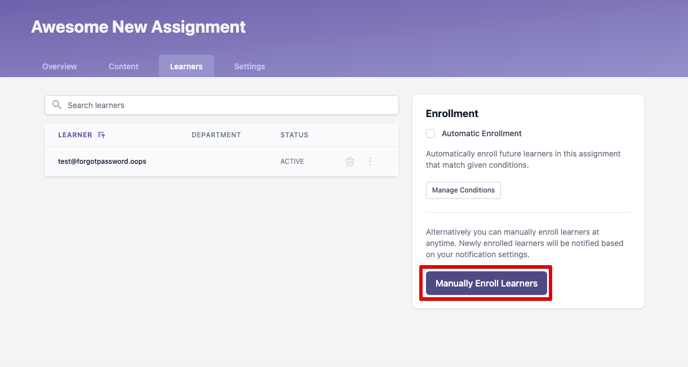The height and width of the screenshot is (367, 688).
Task: Click the Automatic Enrollment label text
Action: coord(481,133)
